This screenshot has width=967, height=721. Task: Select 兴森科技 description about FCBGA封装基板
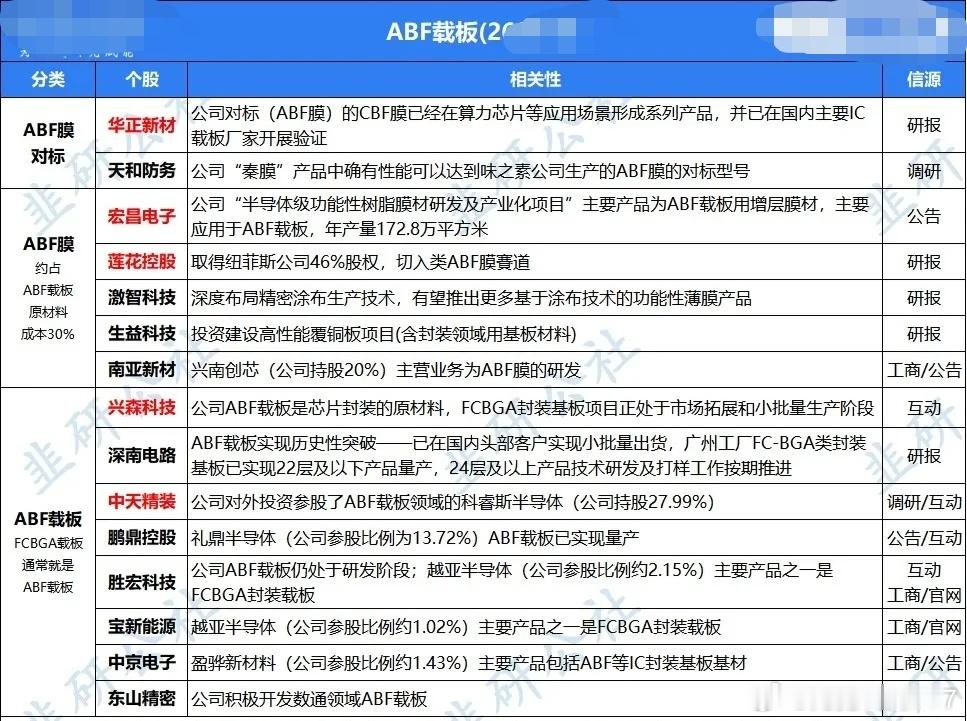(532, 408)
